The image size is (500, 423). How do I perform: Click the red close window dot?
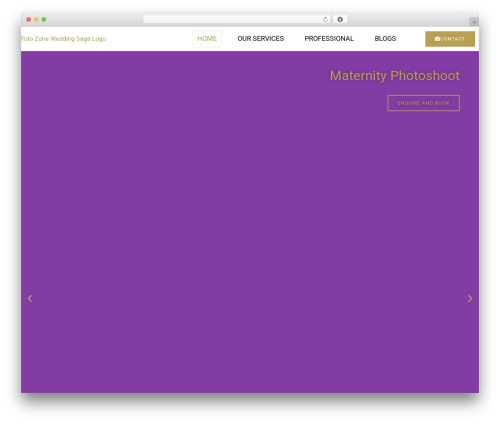29,20
